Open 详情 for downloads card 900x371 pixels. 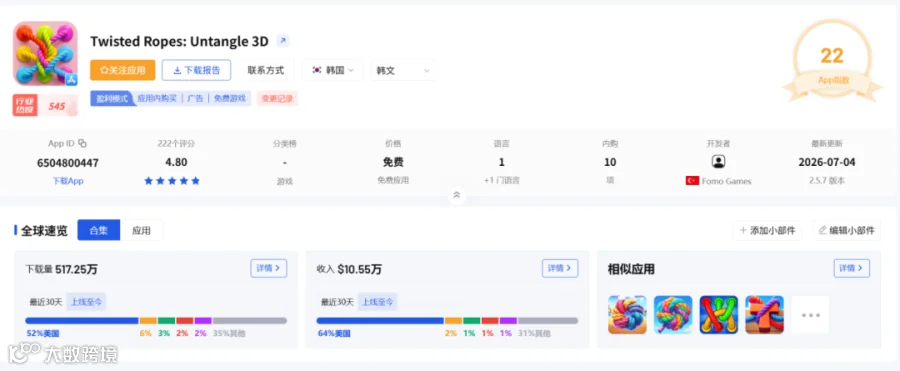click(x=269, y=268)
